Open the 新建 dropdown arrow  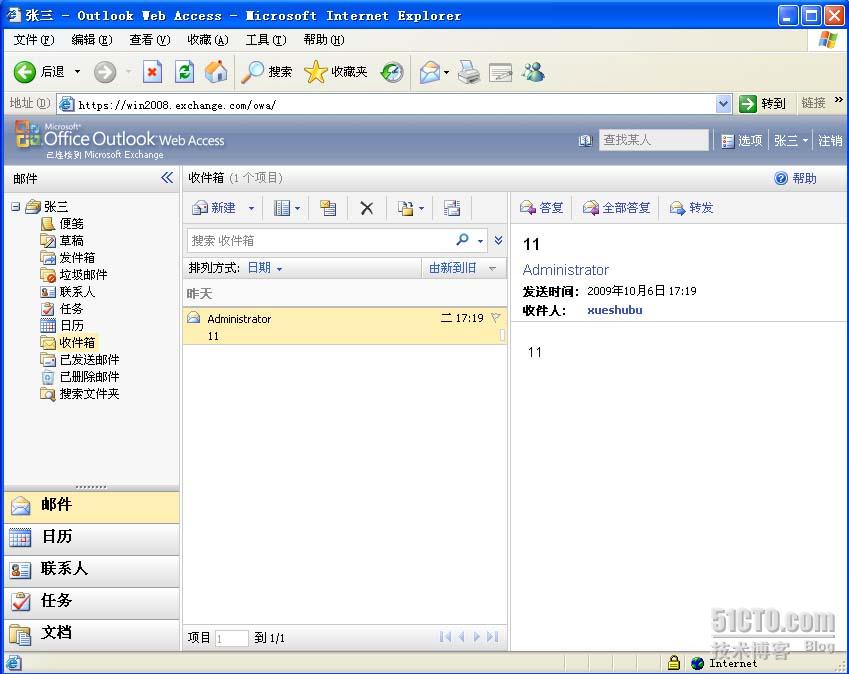pyautogui.click(x=251, y=208)
